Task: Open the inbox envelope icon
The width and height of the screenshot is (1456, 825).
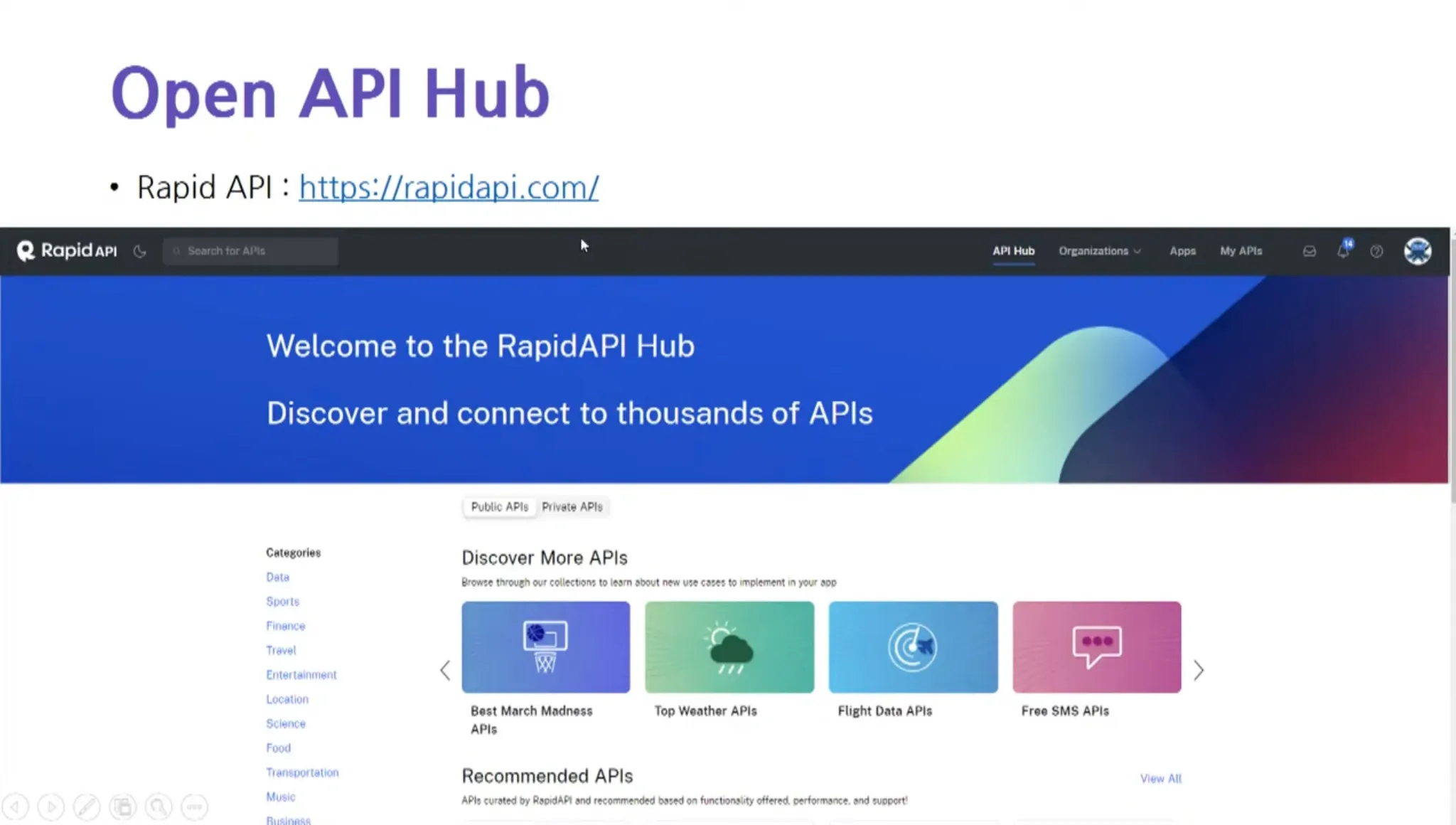Action: (x=1309, y=251)
